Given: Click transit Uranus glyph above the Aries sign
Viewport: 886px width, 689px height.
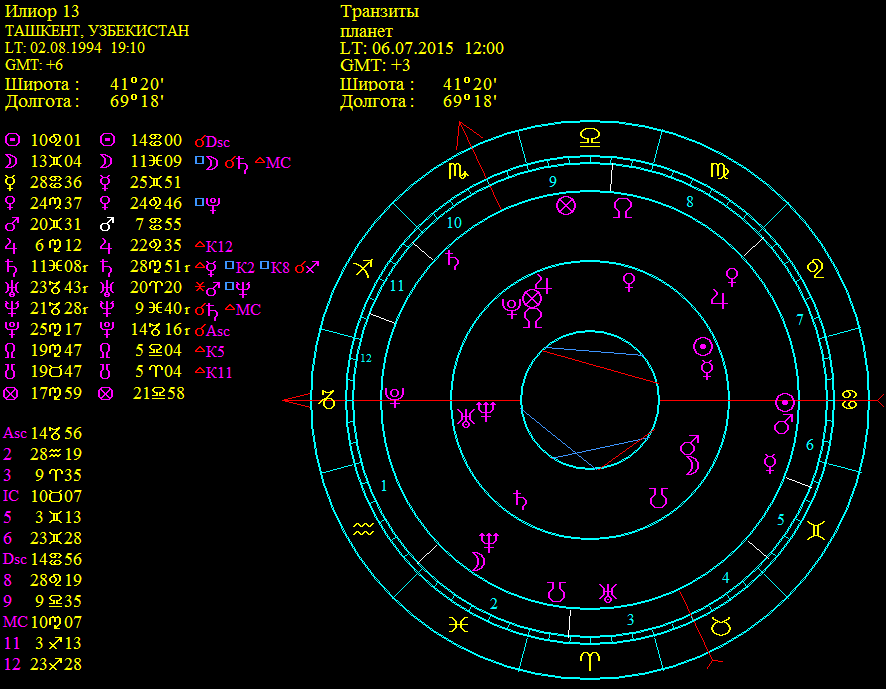Looking at the screenshot, I should 606,592.
